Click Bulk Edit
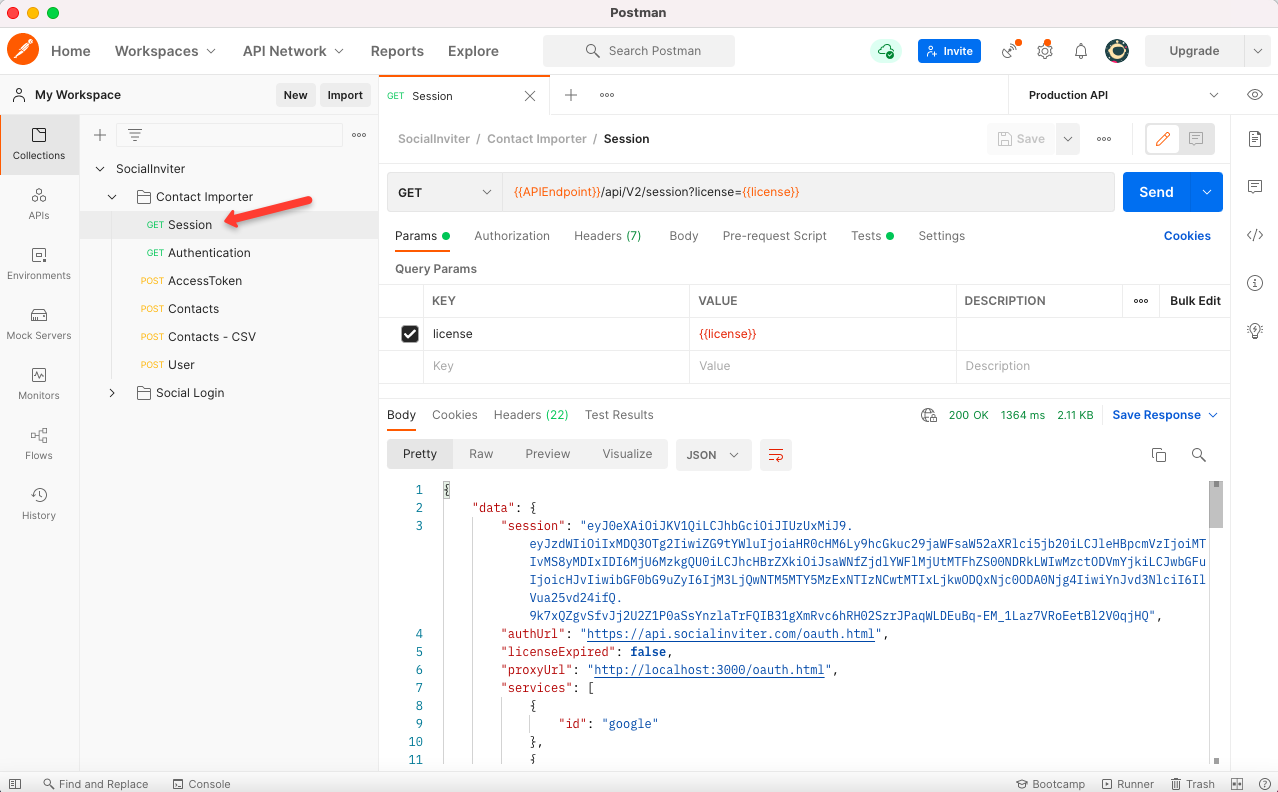Screen dimensions: 1278x792 [x=1196, y=301]
